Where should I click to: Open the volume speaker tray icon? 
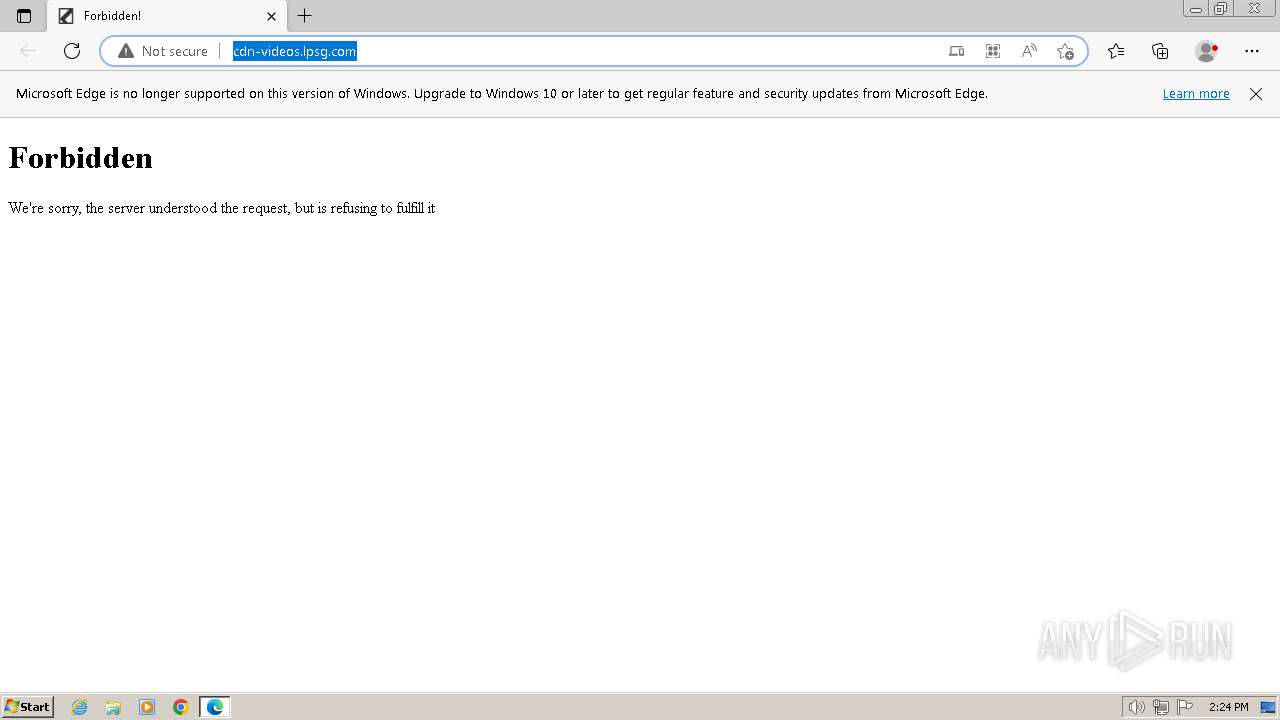[x=1137, y=707]
